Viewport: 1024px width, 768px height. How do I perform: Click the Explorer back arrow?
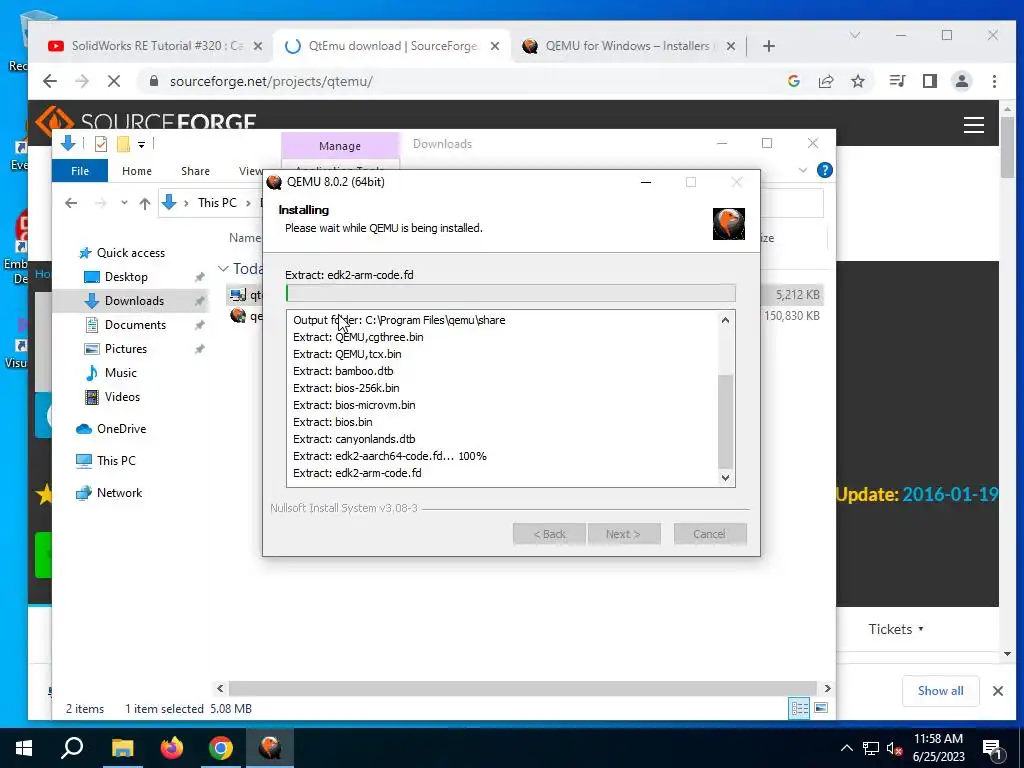point(71,203)
